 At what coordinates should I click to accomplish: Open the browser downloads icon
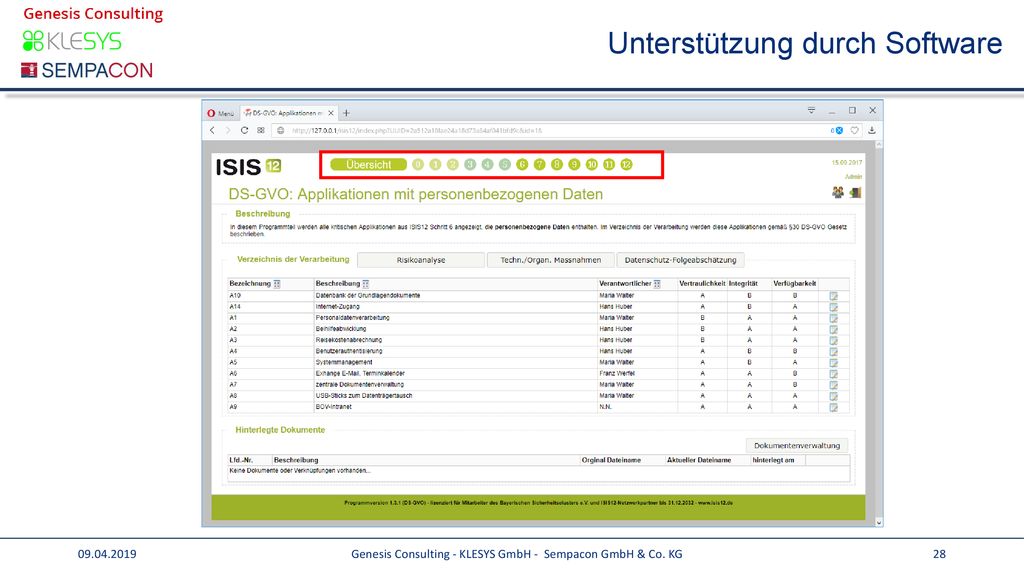[872, 131]
